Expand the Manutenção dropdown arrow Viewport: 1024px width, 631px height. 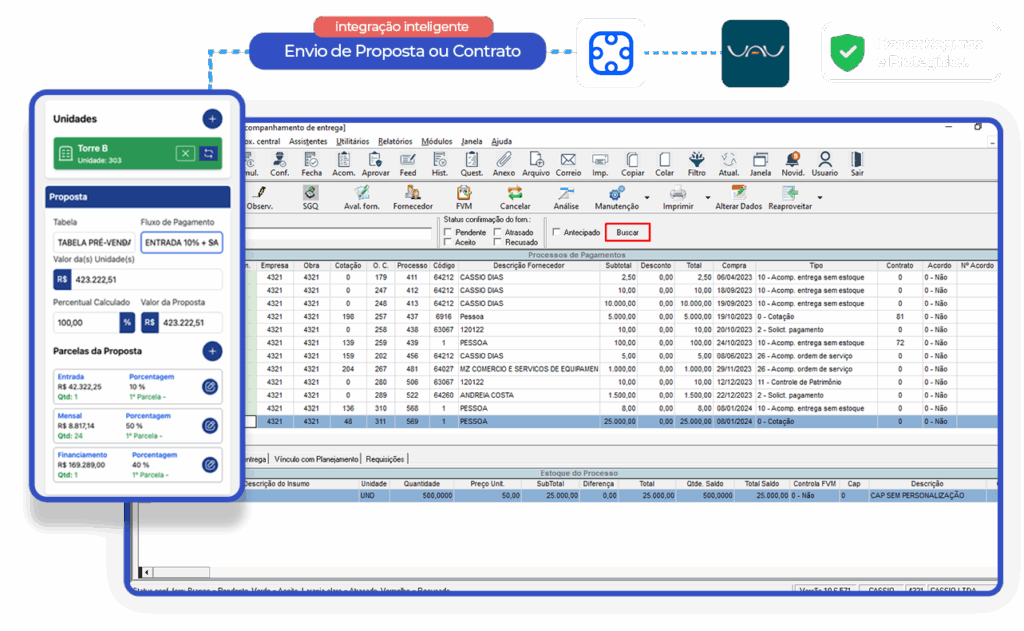(647, 197)
